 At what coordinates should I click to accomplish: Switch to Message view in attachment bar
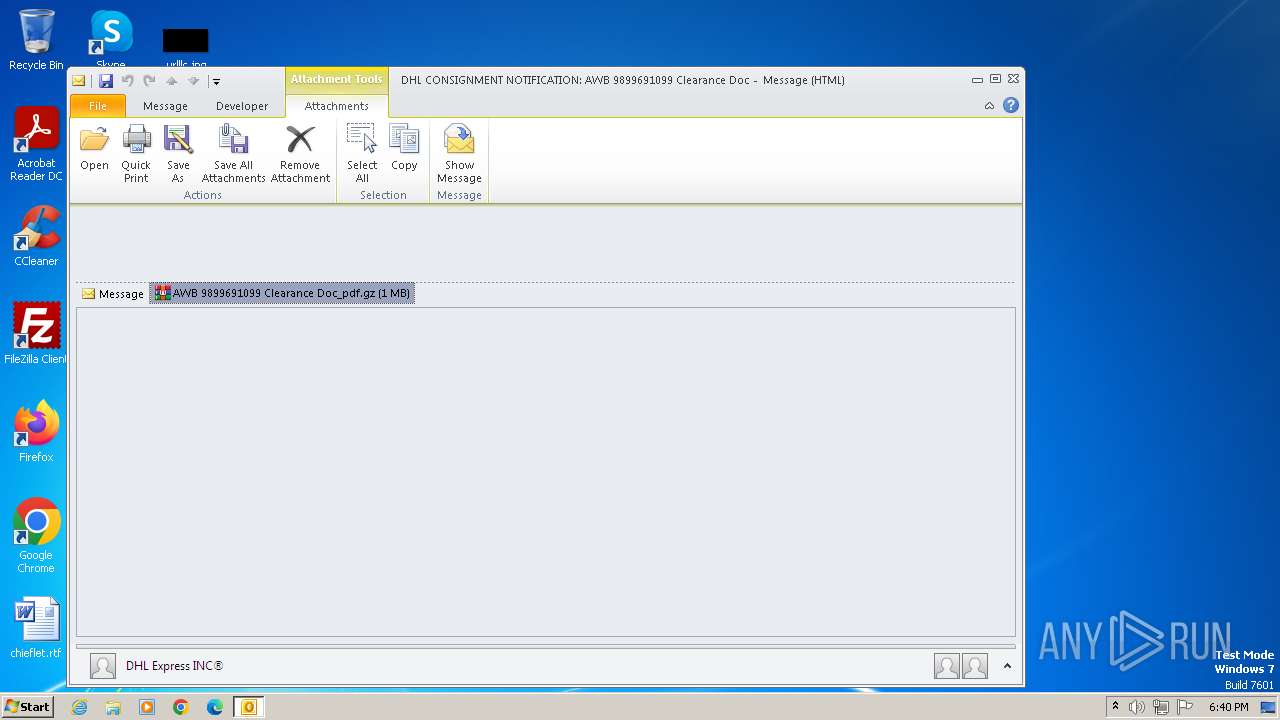click(x=113, y=294)
